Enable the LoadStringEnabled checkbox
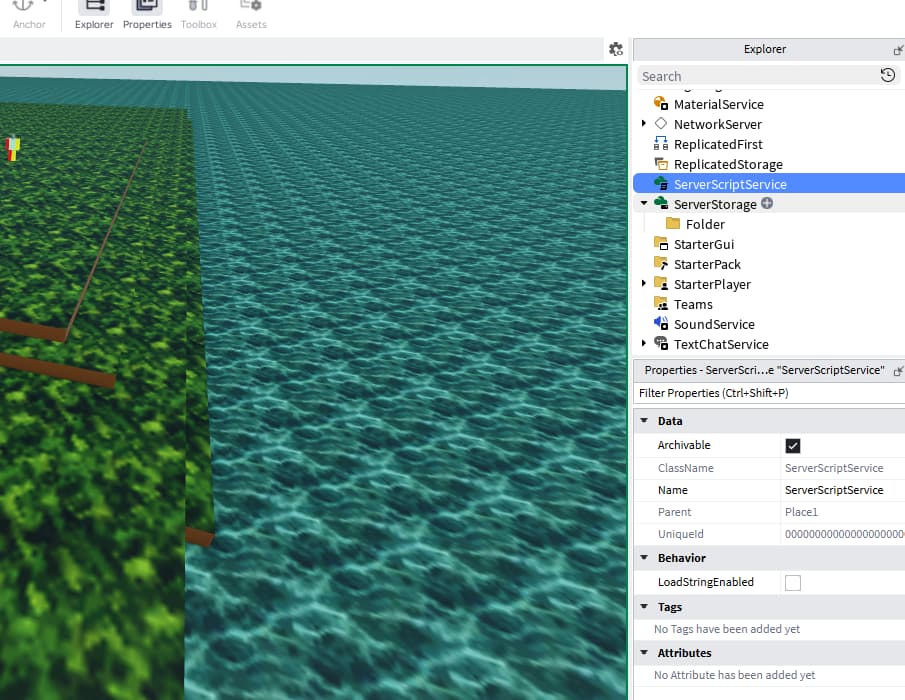The width and height of the screenshot is (905, 700). (792, 583)
